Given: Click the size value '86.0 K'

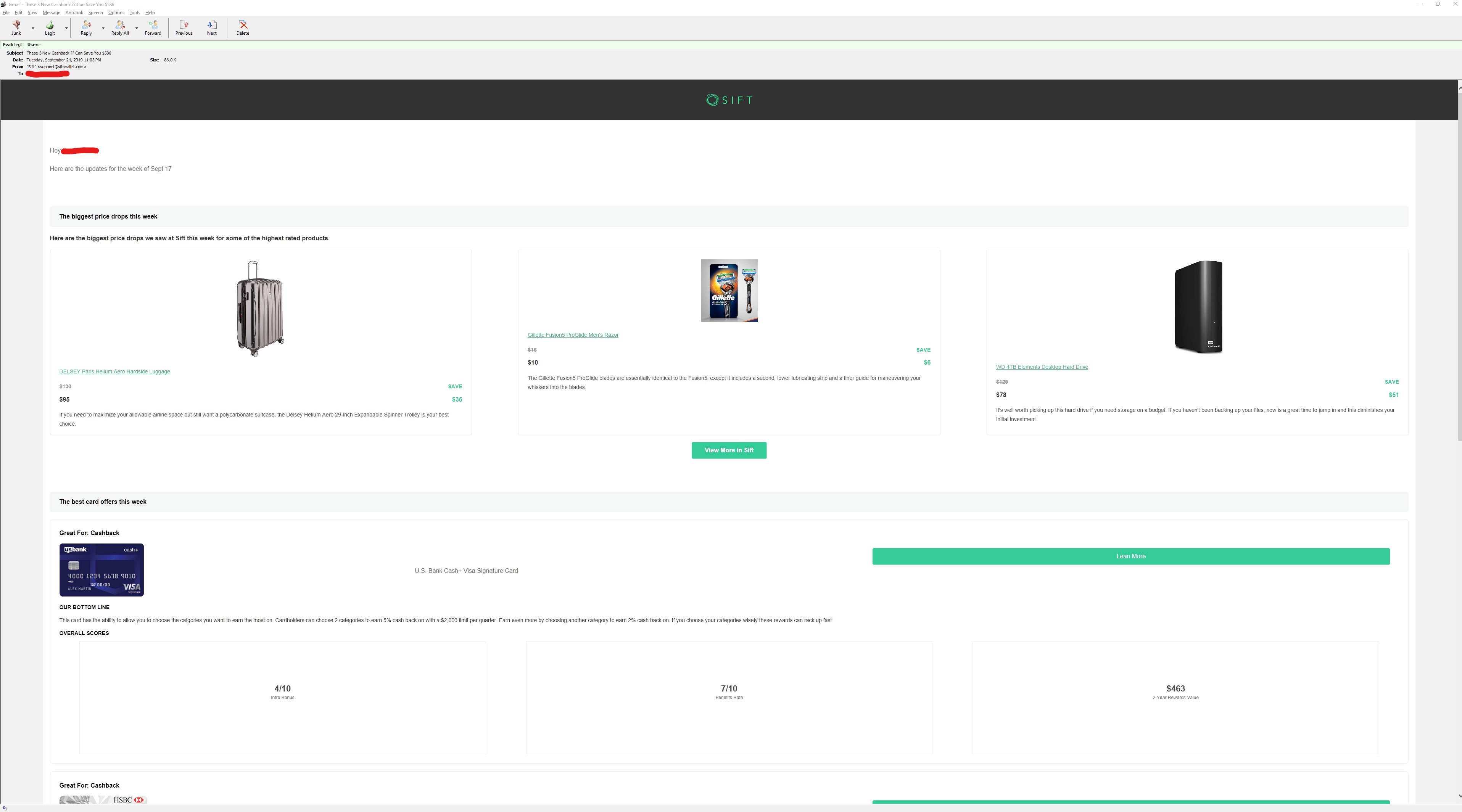Looking at the screenshot, I should point(170,59).
